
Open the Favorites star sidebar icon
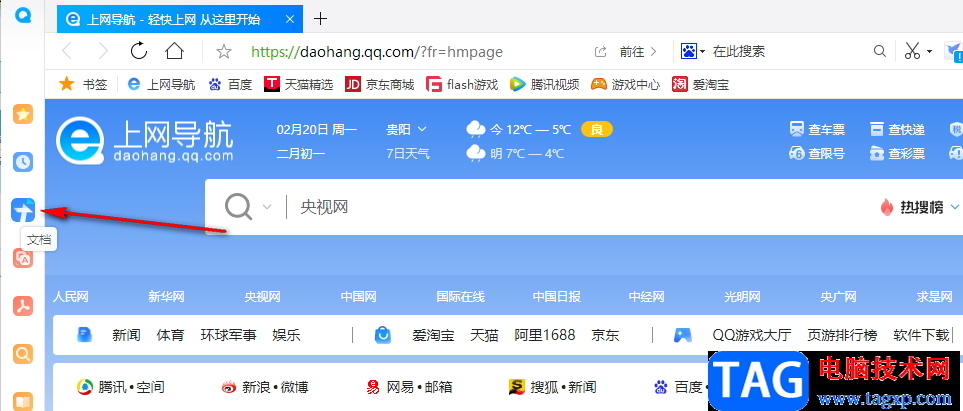[x=23, y=114]
